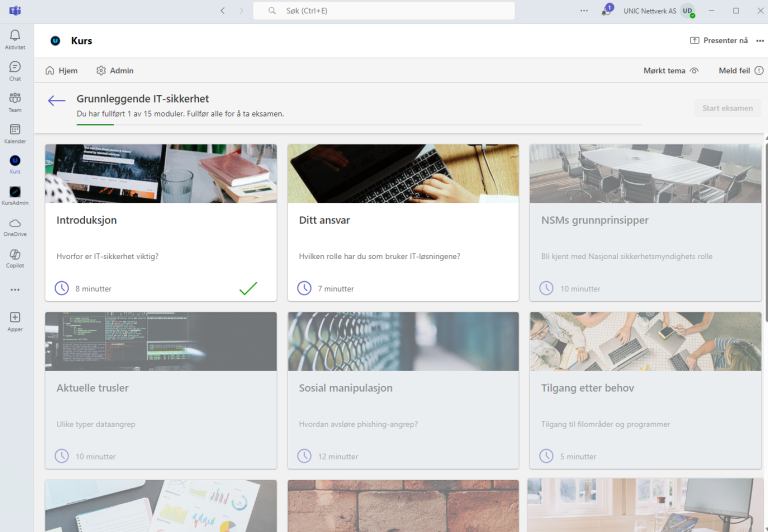
Task: Click the Søk search field
Action: 384,11
